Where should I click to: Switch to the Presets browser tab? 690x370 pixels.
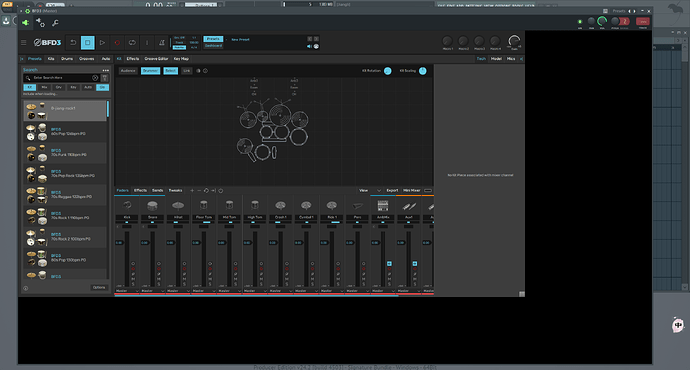[35, 59]
